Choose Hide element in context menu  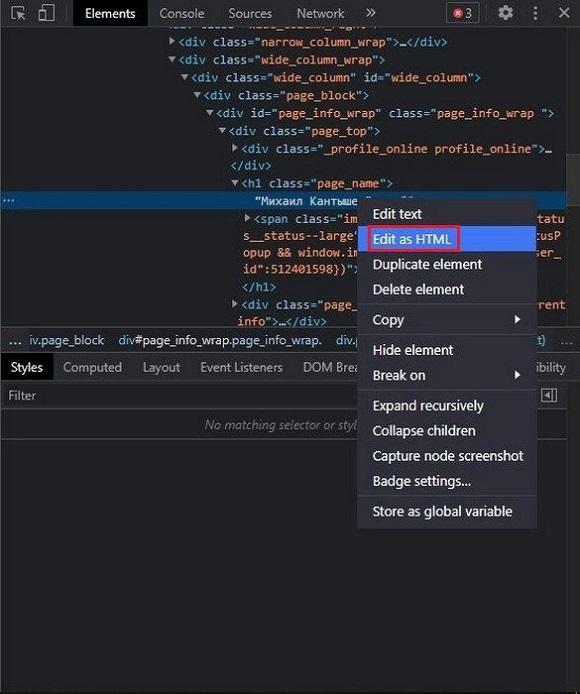(x=447, y=350)
